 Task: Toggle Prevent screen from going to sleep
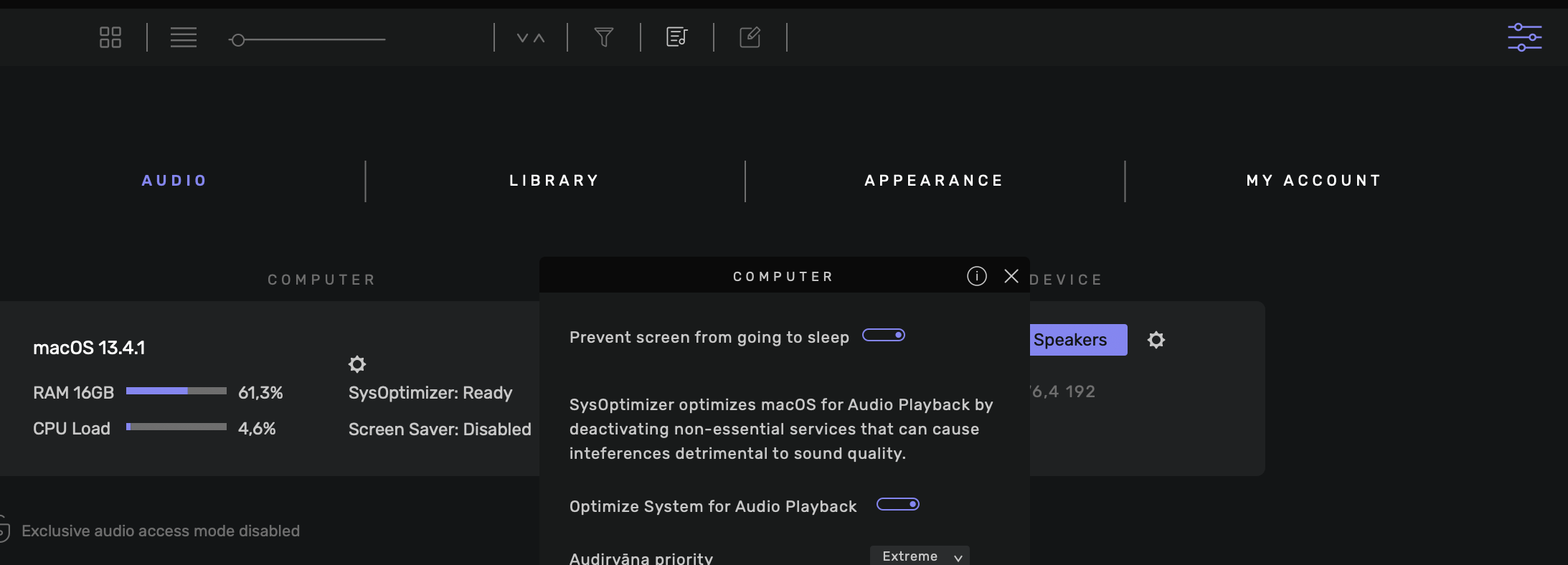coord(884,335)
